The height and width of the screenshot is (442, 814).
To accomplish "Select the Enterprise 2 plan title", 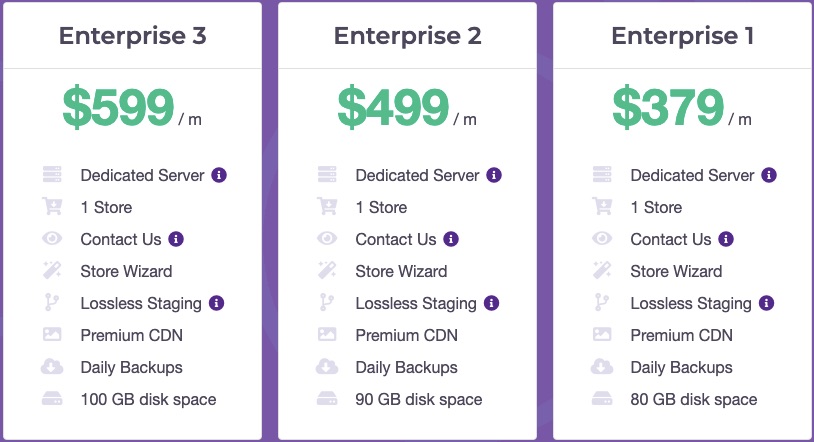I will pyautogui.click(x=408, y=36).
